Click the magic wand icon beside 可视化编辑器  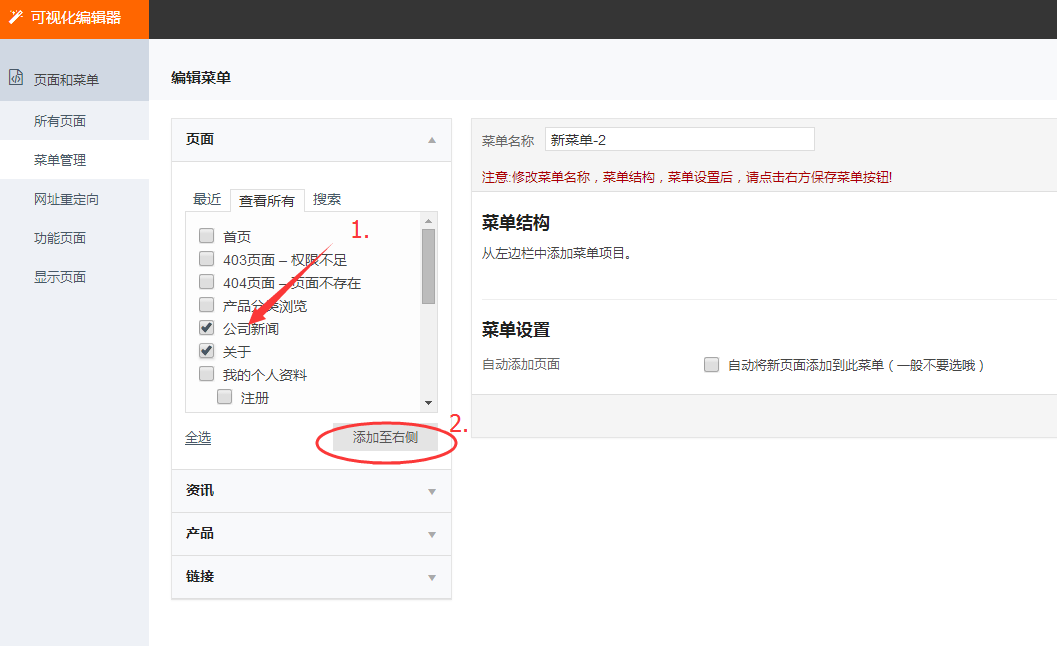click(16, 17)
